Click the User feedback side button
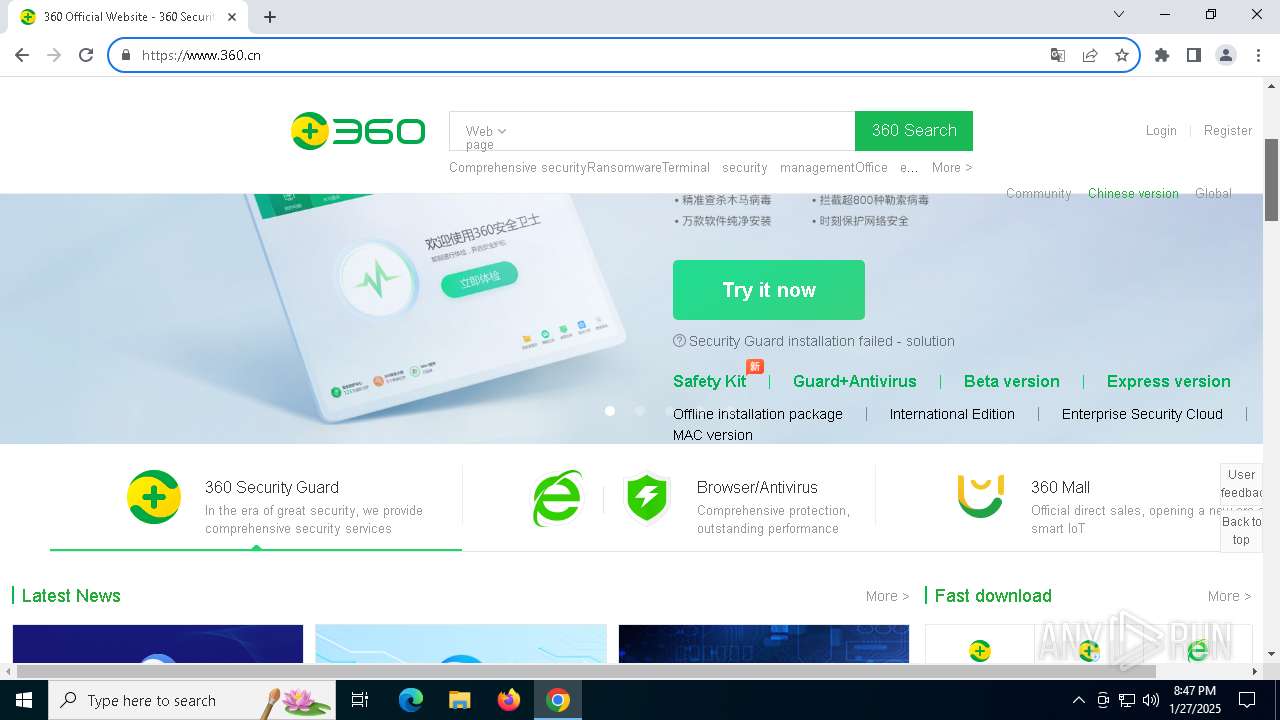The width and height of the screenshot is (1280, 720). [x=1241, y=484]
